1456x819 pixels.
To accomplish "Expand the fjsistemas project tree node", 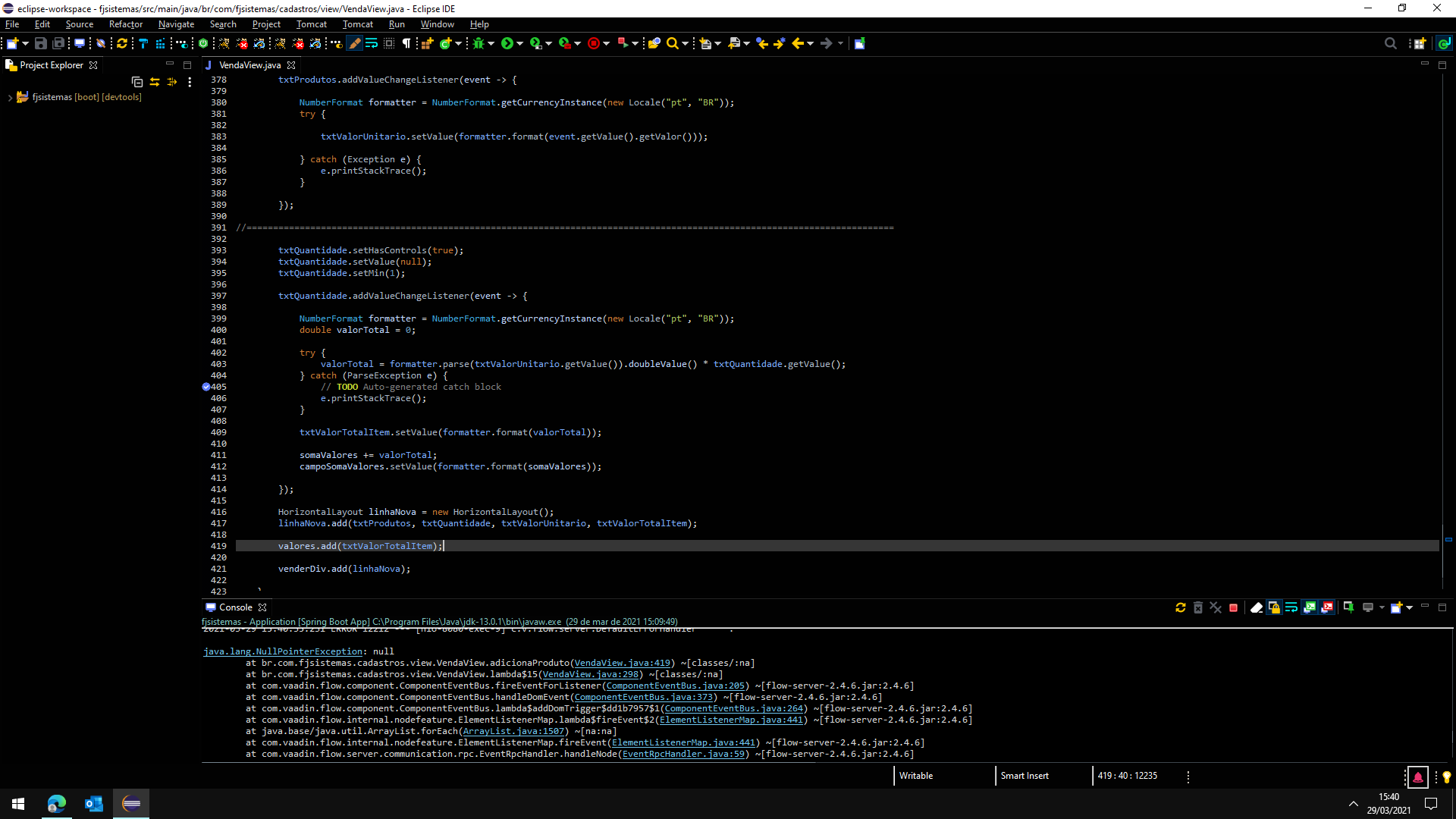I will [x=10, y=98].
